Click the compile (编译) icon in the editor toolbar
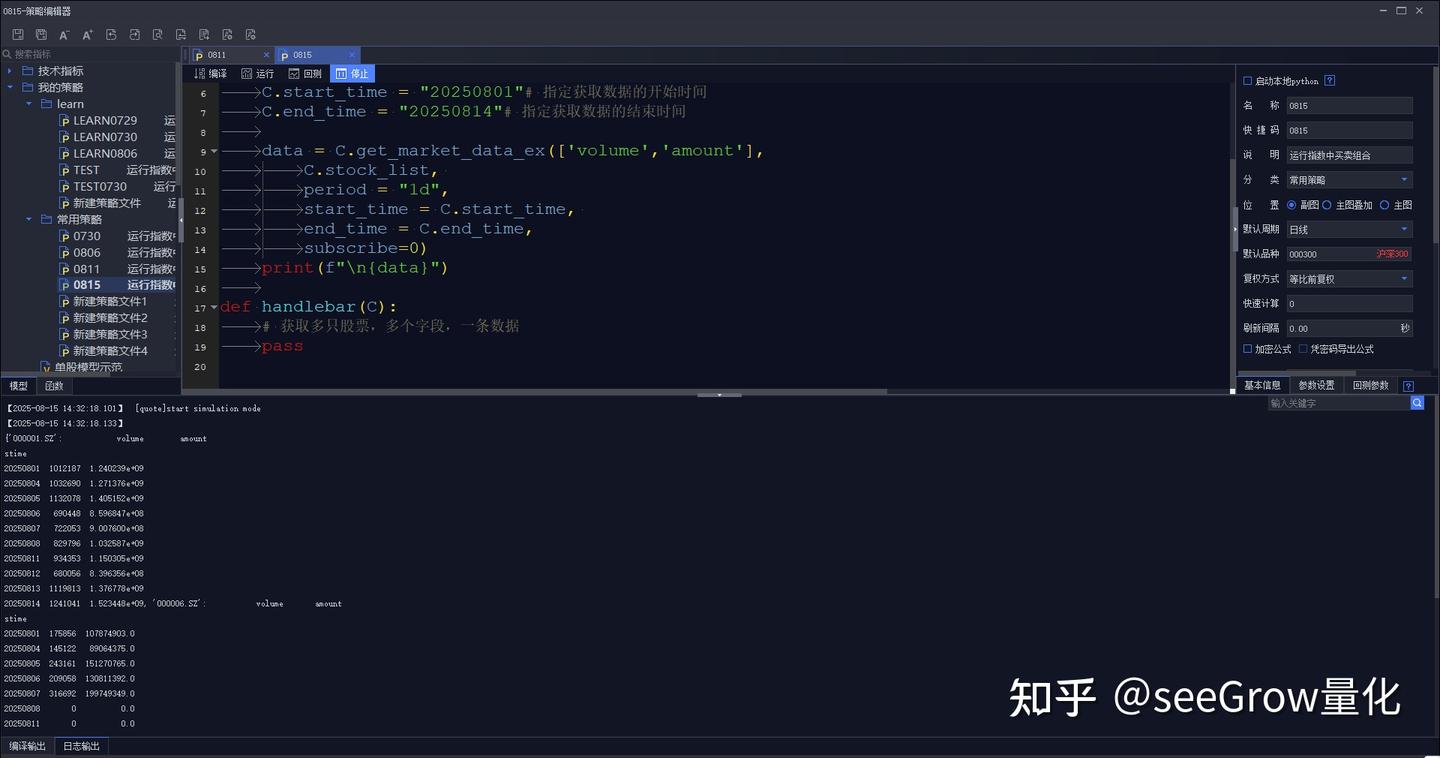 [x=210, y=73]
